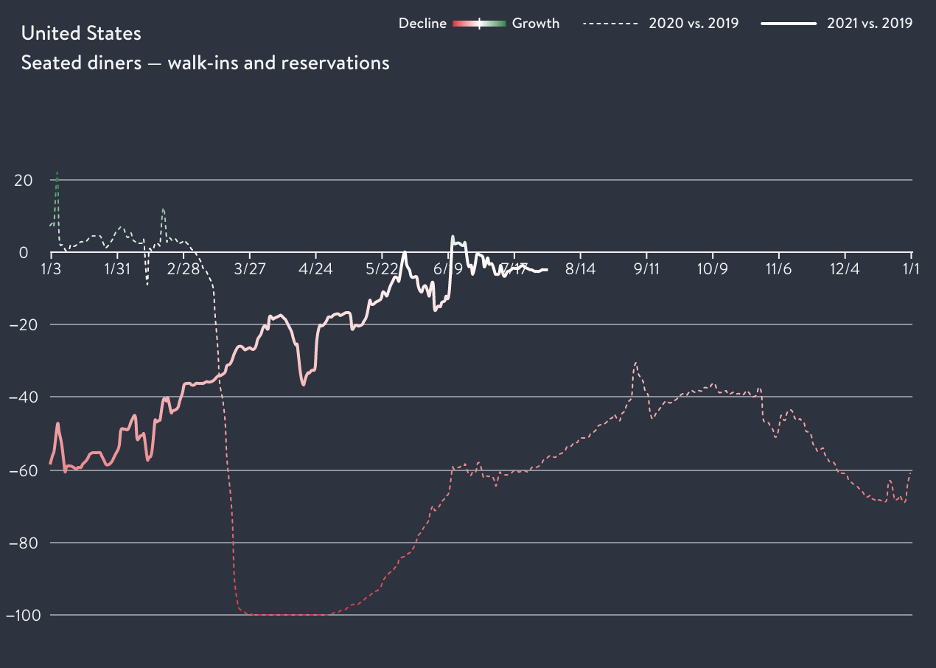Toggle the "2020 vs. 2019" legend entry
Image resolution: width=936 pixels, height=668 pixels.
(x=695, y=23)
